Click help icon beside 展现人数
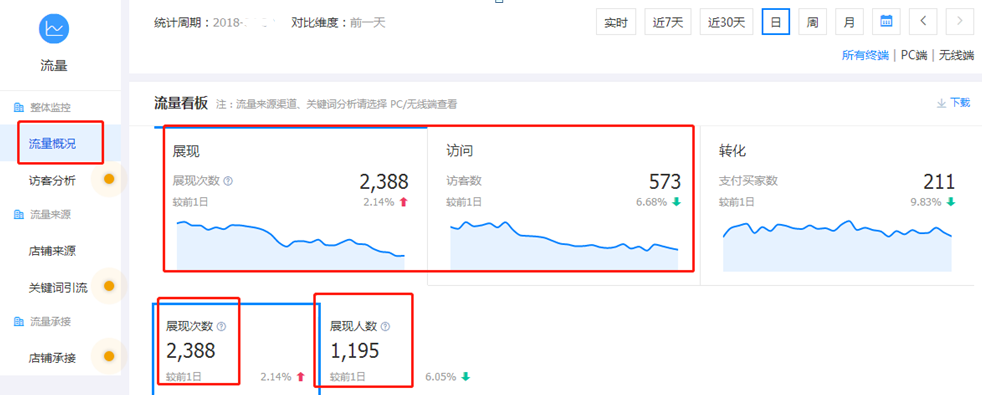 pyautogui.click(x=385, y=327)
